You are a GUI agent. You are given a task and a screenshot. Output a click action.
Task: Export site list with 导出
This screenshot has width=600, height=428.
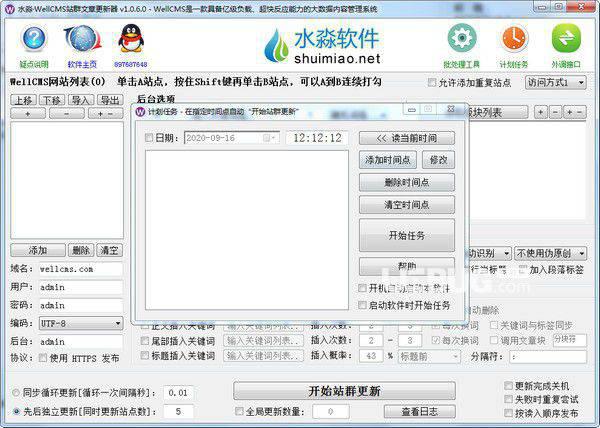click(110, 100)
